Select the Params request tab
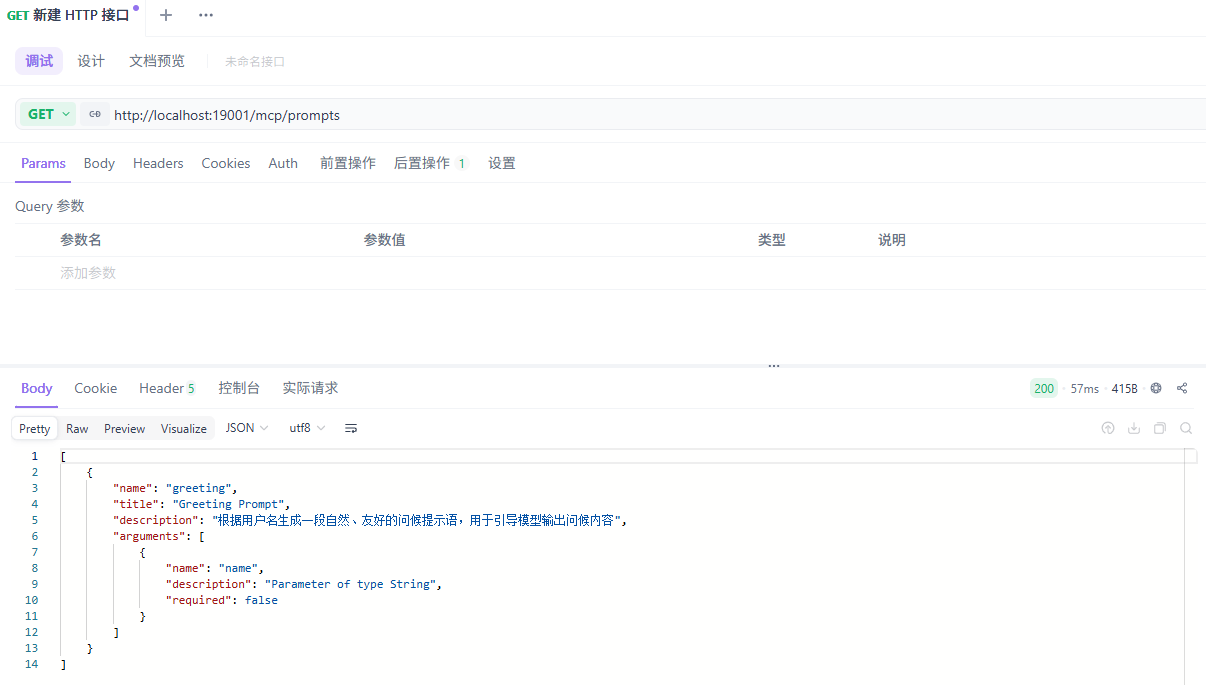Screen dimensions: 1206x685 coord(43,163)
